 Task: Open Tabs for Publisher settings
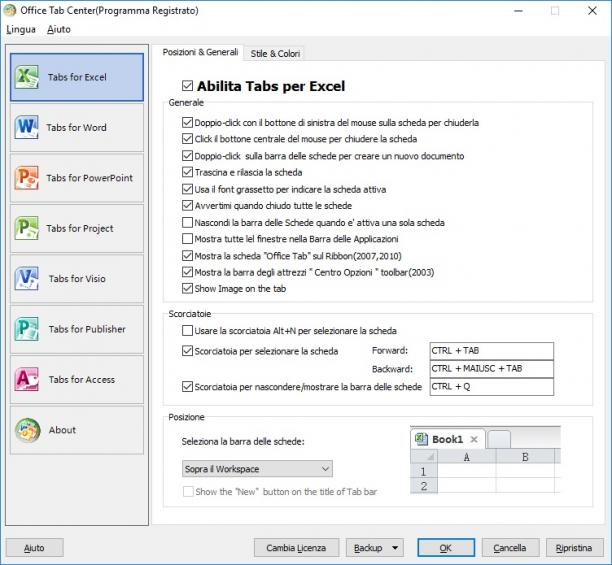77,329
